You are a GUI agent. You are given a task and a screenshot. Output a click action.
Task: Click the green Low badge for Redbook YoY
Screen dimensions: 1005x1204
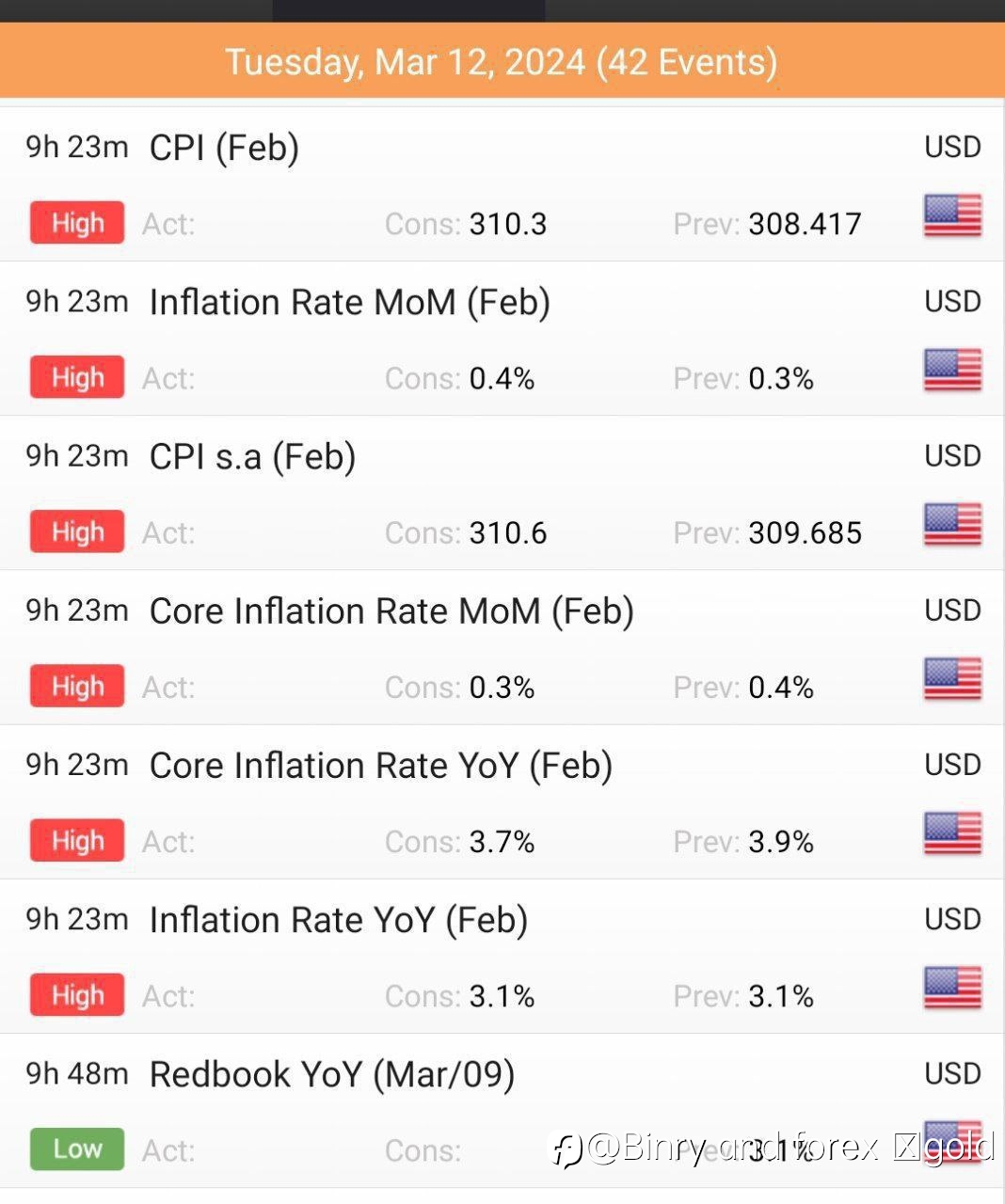[x=77, y=1149]
